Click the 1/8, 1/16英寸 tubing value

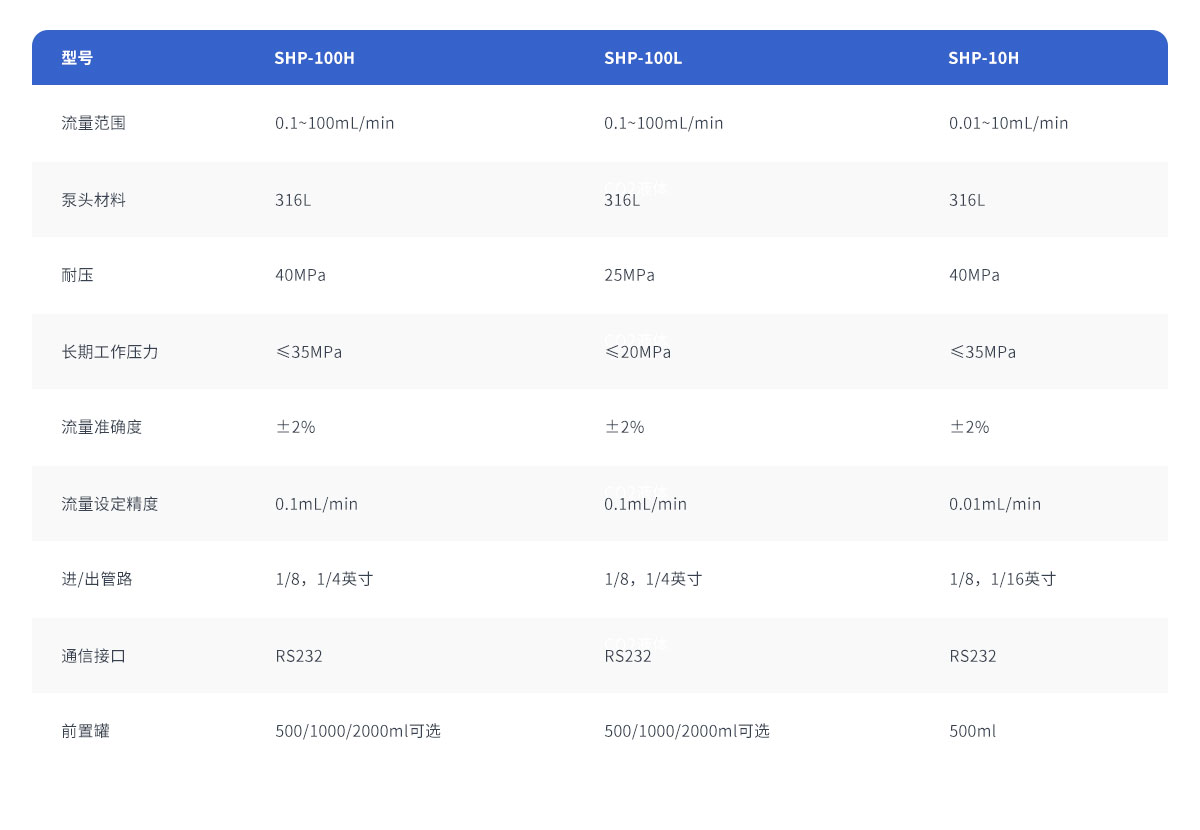coord(1002,579)
